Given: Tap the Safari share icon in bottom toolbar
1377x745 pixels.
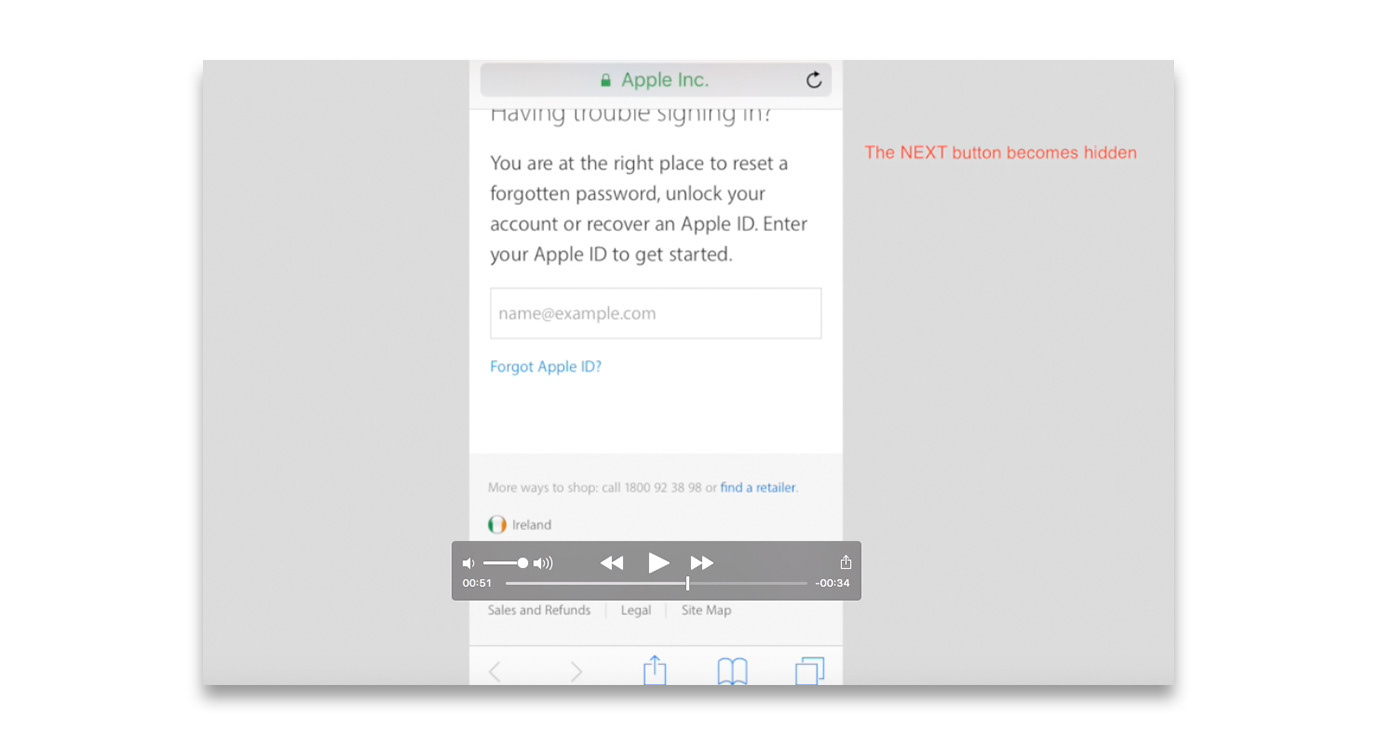Looking at the screenshot, I should tap(655, 670).
